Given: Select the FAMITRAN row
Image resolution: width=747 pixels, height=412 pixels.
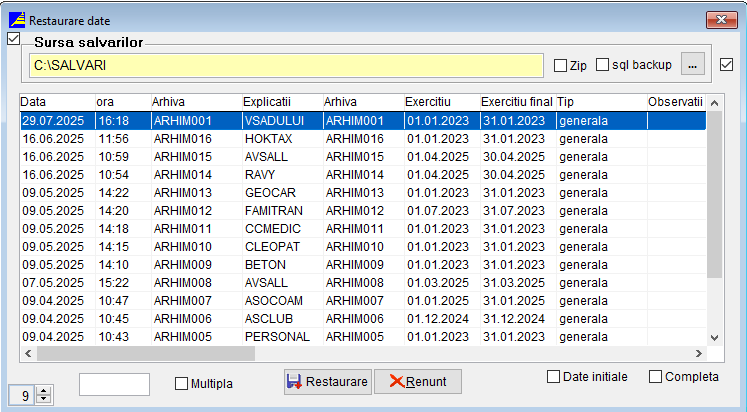Looking at the screenshot, I should (x=363, y=211).
